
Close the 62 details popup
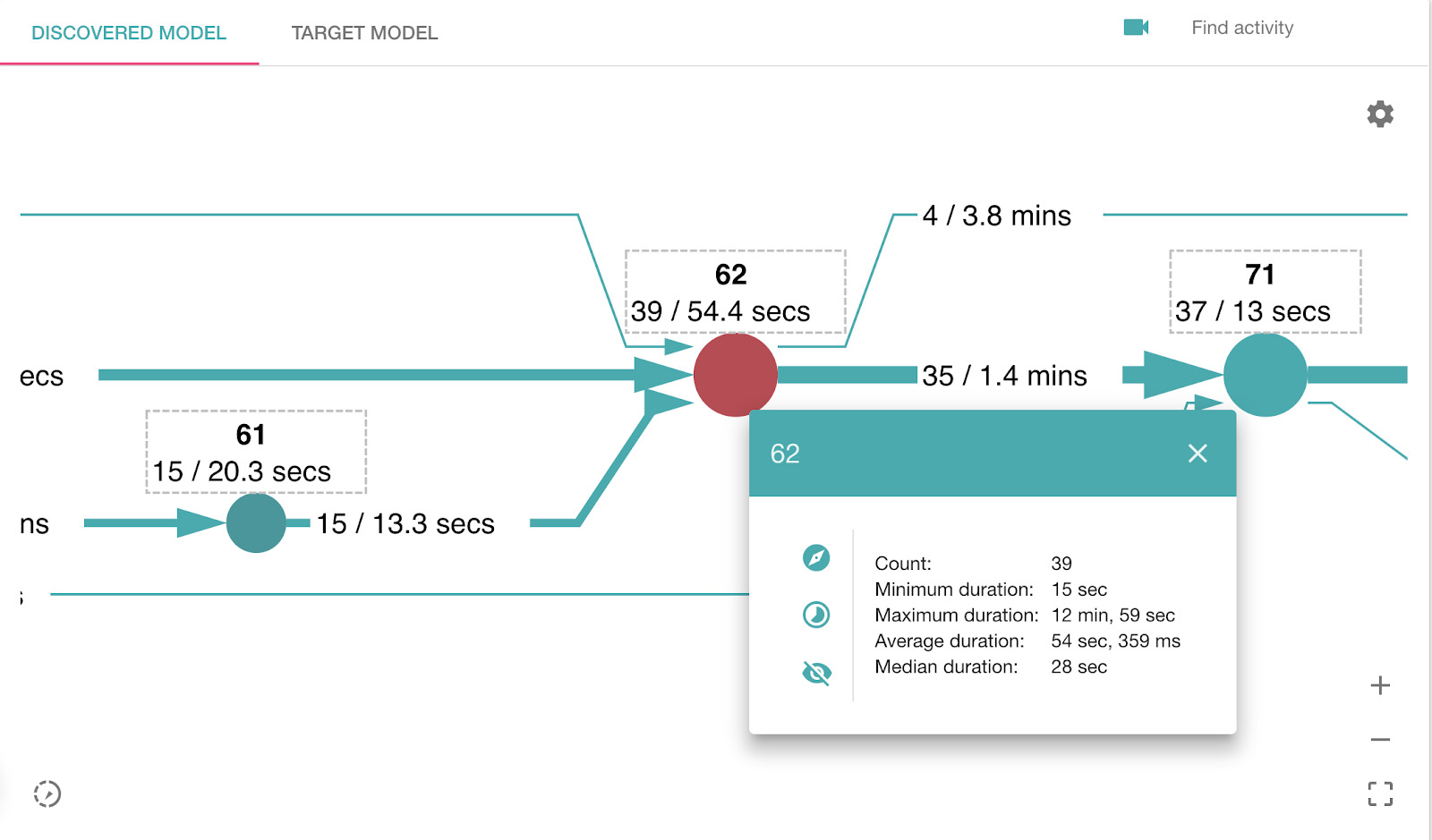[x=1198, y=454]
